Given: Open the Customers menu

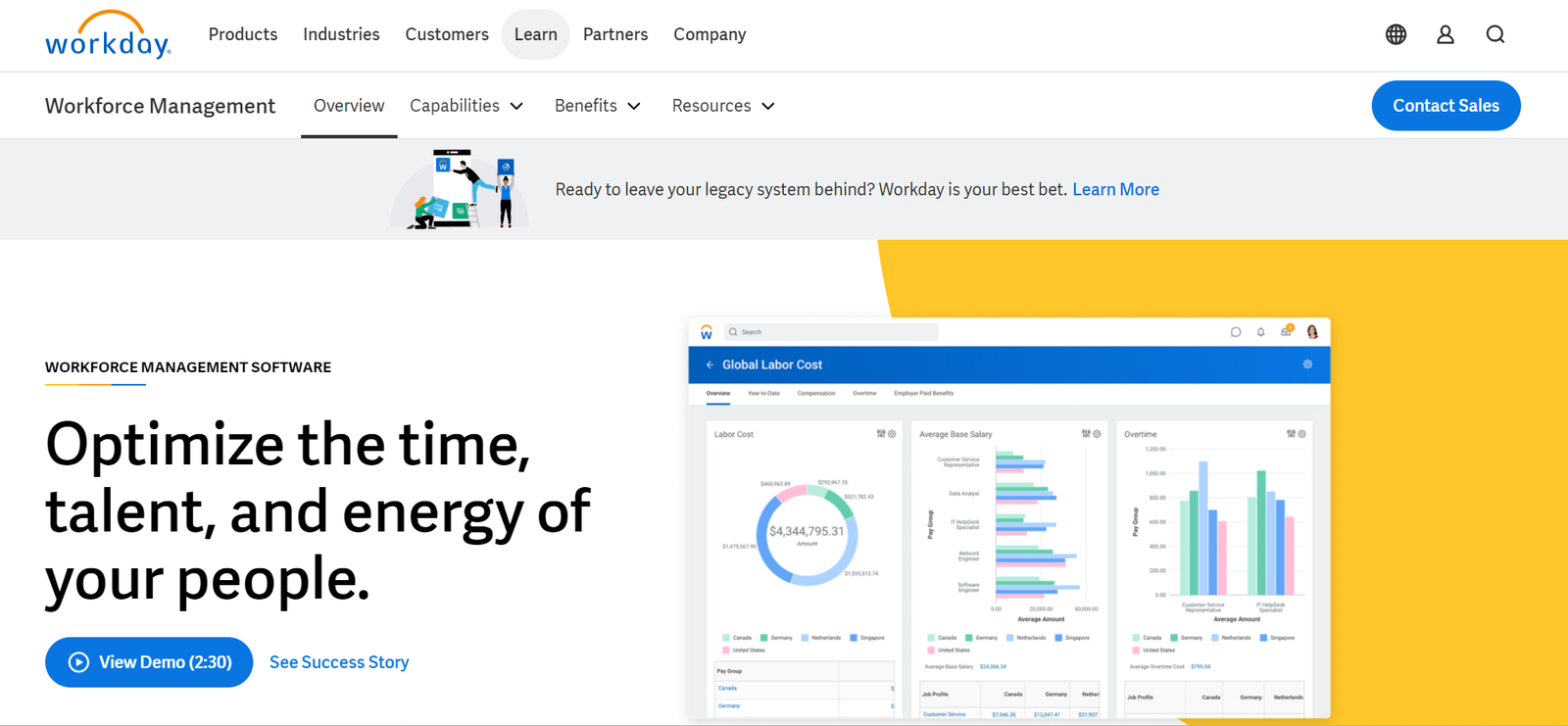Looking at the screenshot, I should click(x=447, y=34).
